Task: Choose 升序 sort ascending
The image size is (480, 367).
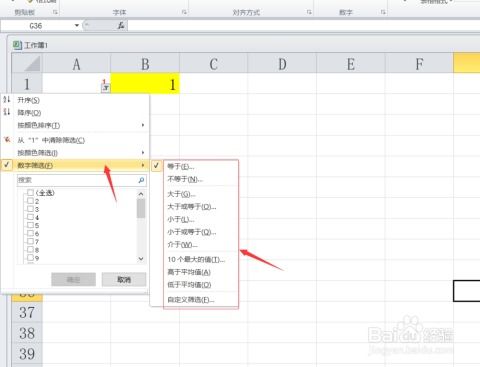Action: (x=75, y=100)
